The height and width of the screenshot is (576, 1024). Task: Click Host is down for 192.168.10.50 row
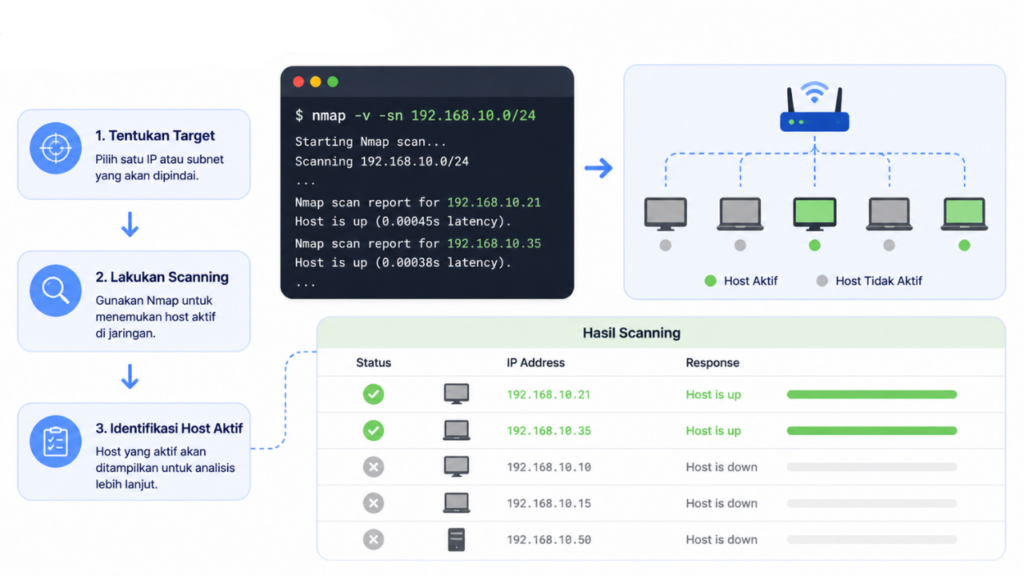click(722, 540)
